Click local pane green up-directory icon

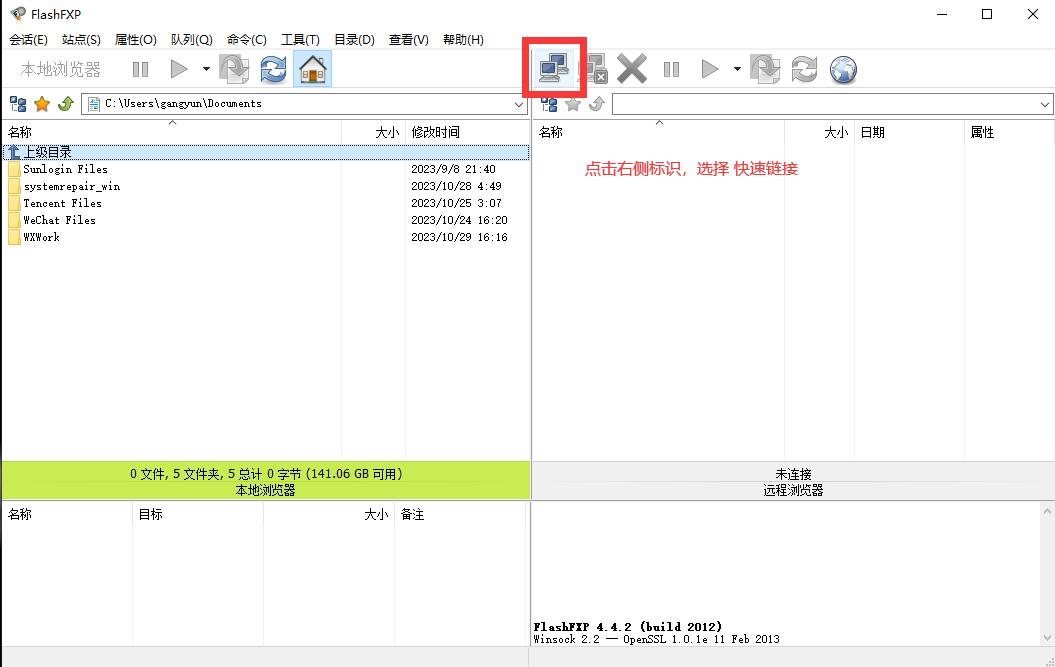point(66,104)
